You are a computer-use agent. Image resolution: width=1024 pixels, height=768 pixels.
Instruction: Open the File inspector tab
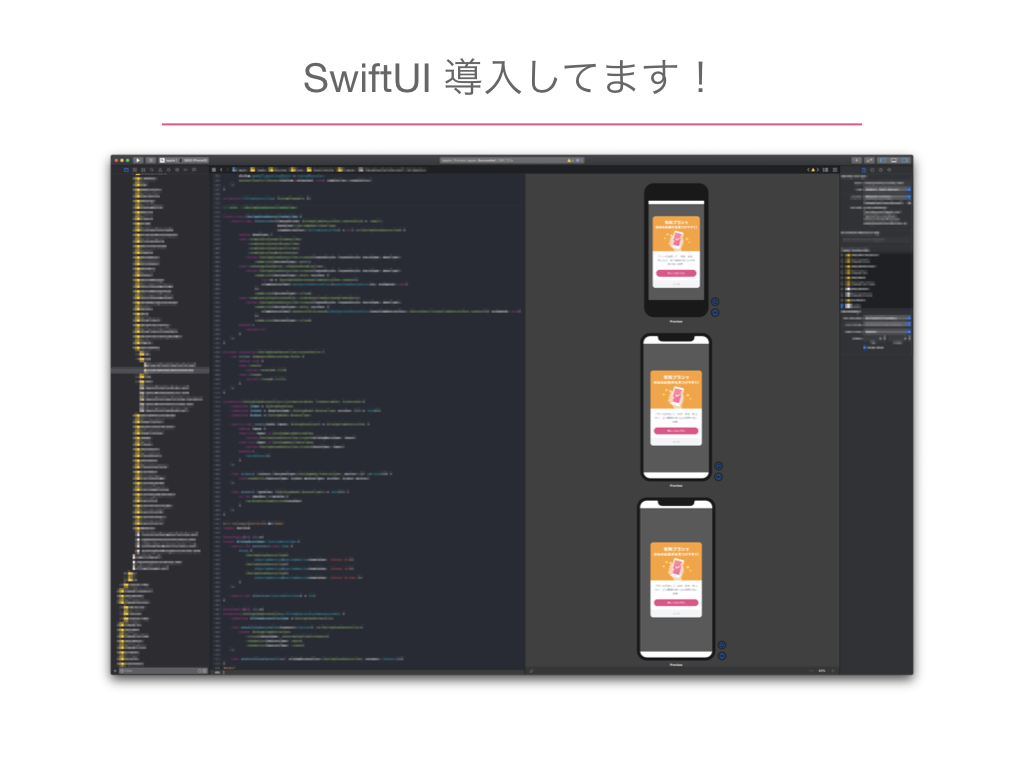click(x=864, y=170)
